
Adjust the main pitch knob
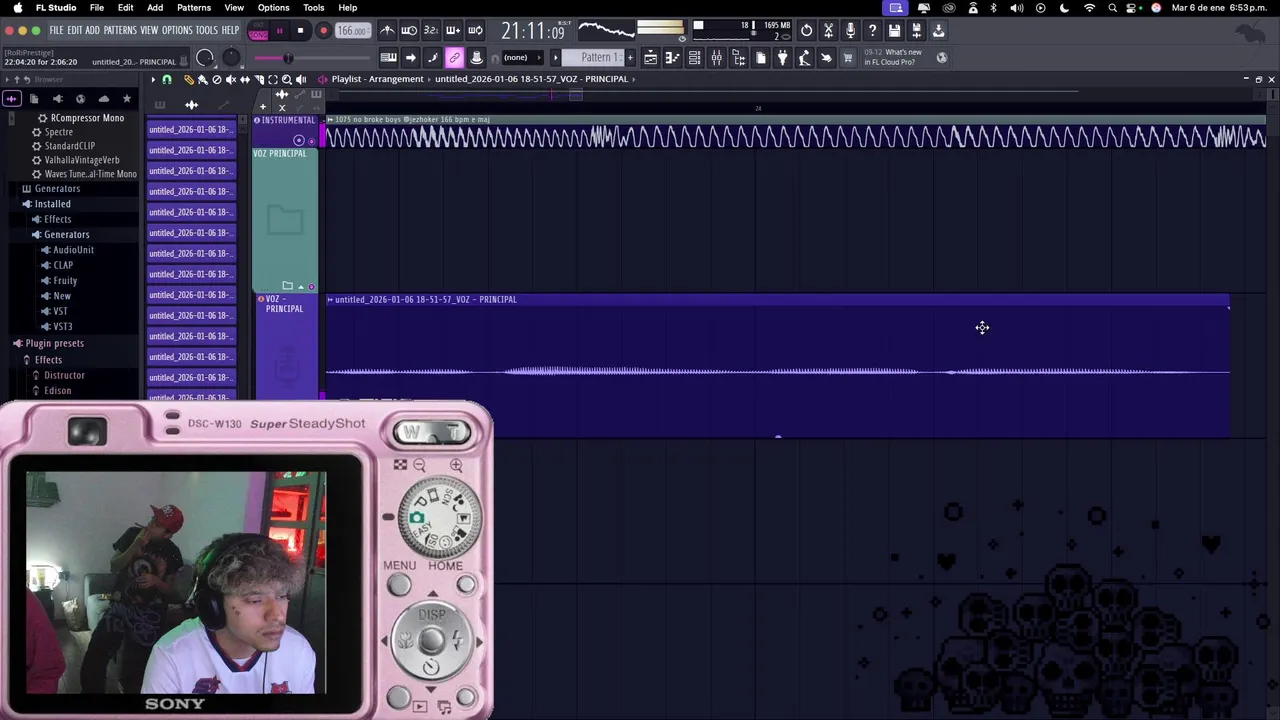(231, 58)
